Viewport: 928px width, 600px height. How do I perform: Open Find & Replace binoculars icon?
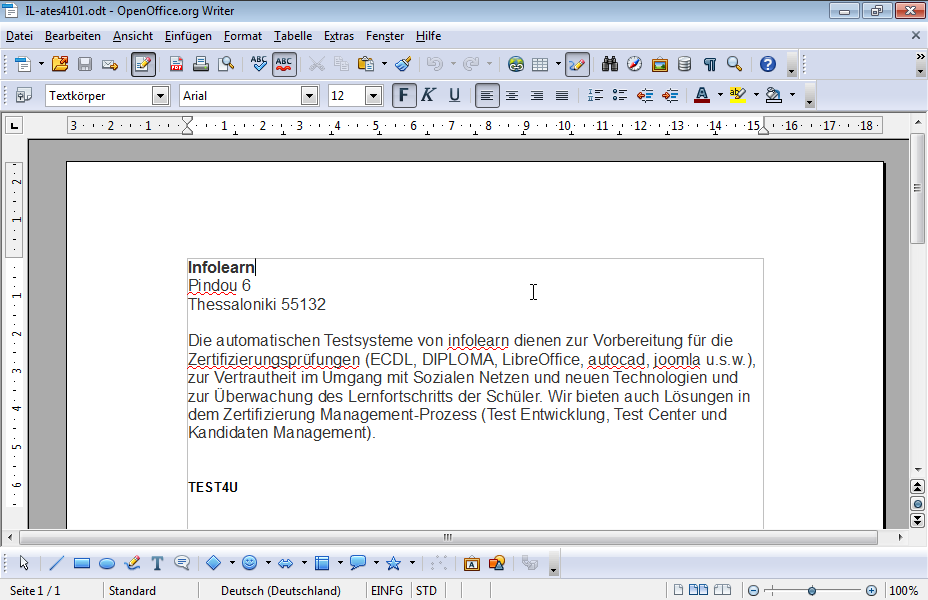click(x=610, y=64)
